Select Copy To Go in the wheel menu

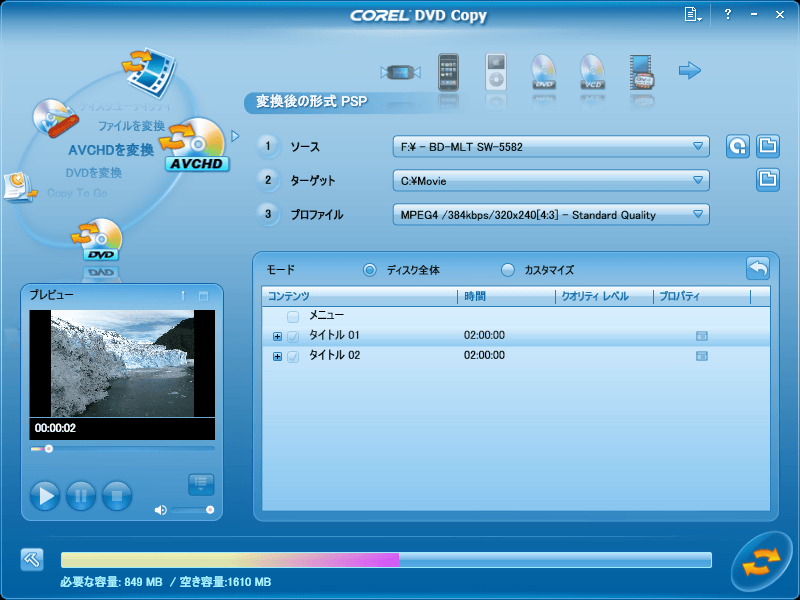[x=77, y=193]
